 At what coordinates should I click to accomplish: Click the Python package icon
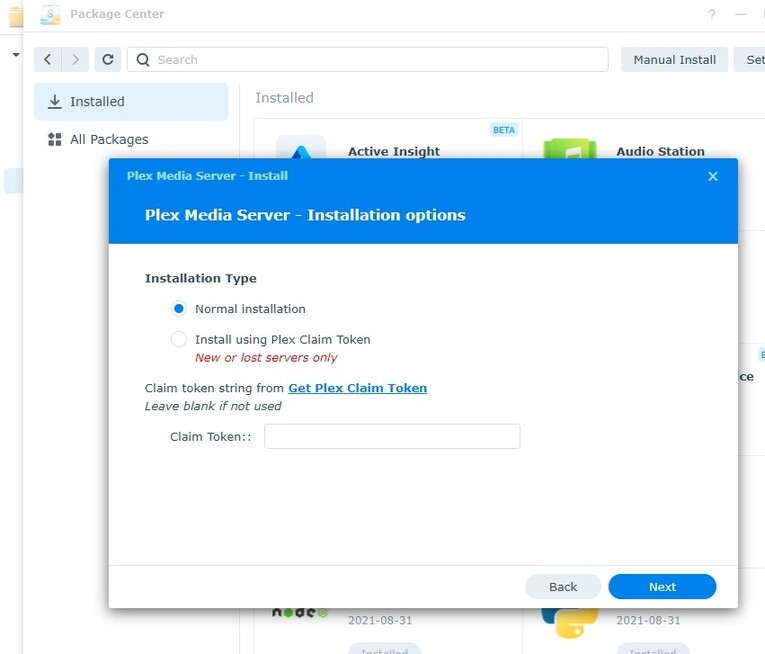tap(569, 623)
